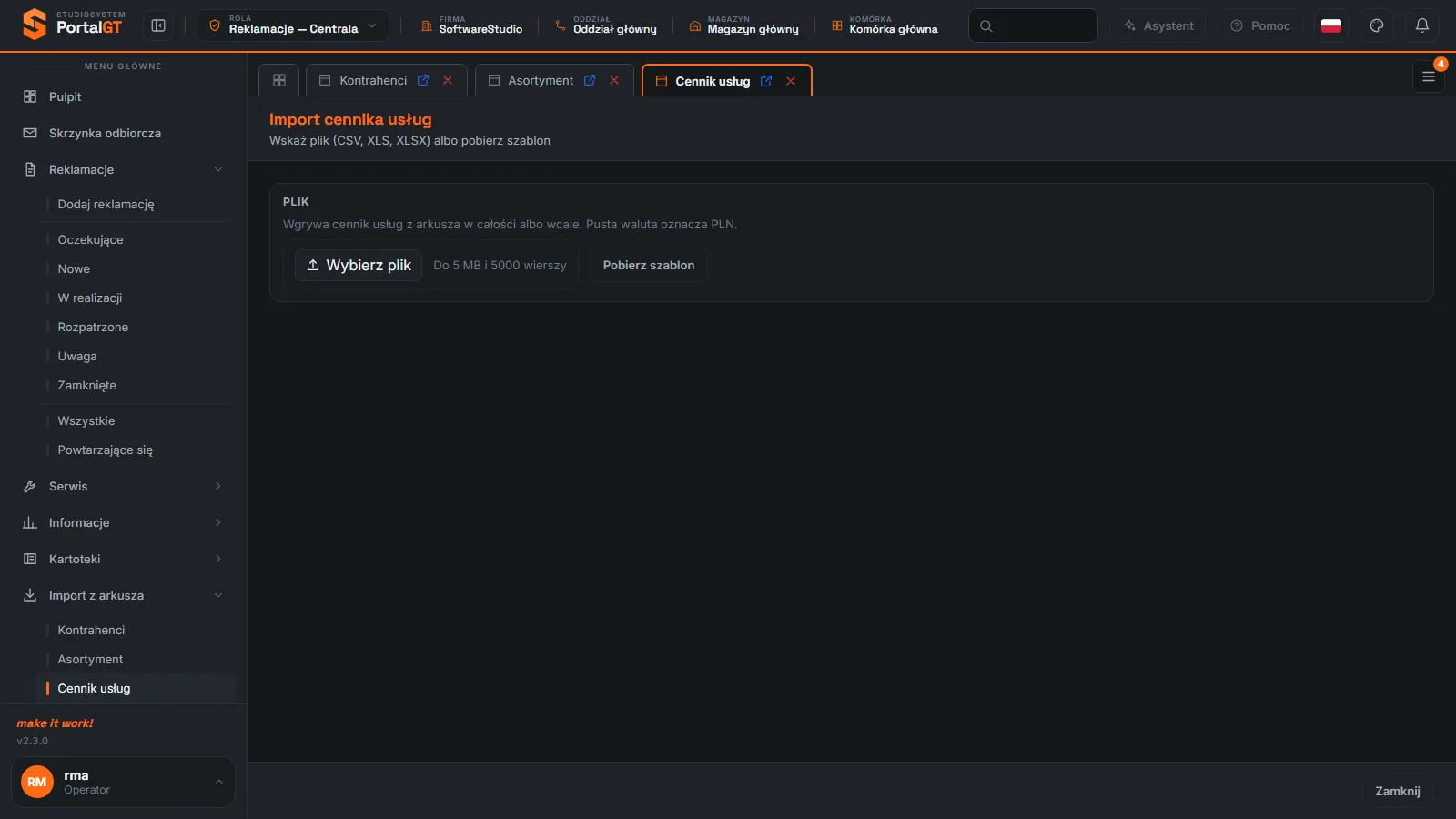Switch language via Polish flag
1456x819 pixels.
pyautogui.click(x=1331, y=25)
